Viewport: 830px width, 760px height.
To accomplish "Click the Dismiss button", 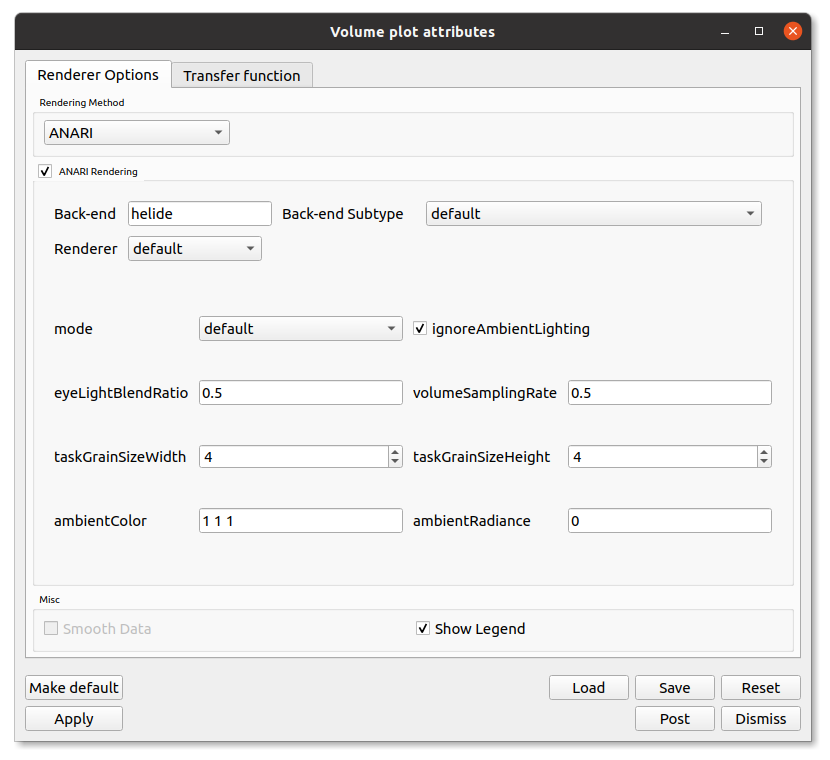I will [761, 719].
